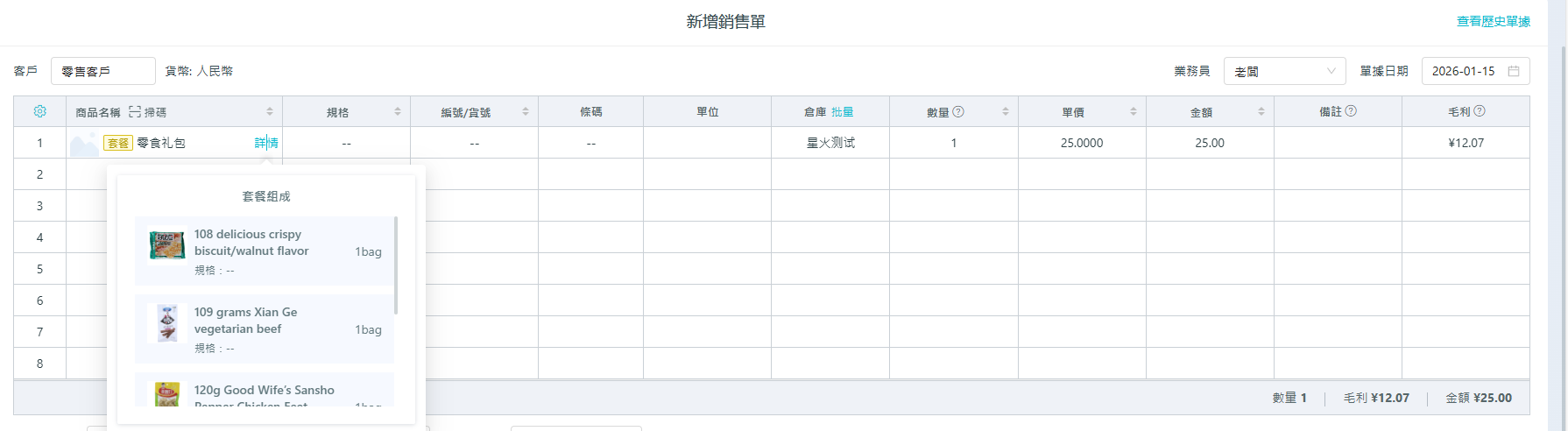The image size is (1568, 431).
Task: Click the crispy biscuit thumbnail in 套餐組成
Action: pyautogui.click(x=166, y=245)
